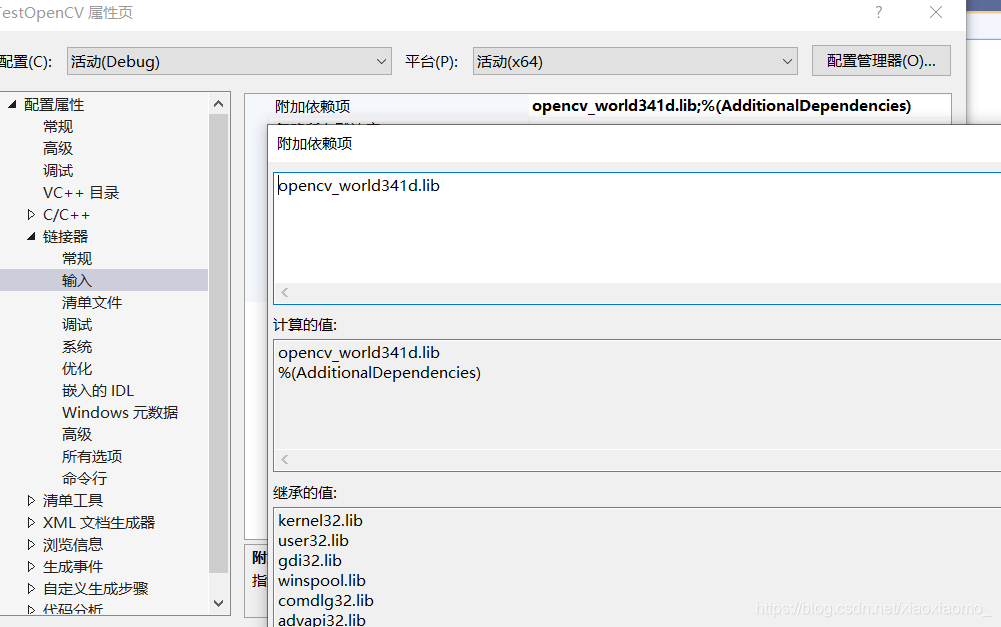Screen dimensions: 1001x627
Task: Open the 配置 (Debug) dropdown
Action: 229,61
